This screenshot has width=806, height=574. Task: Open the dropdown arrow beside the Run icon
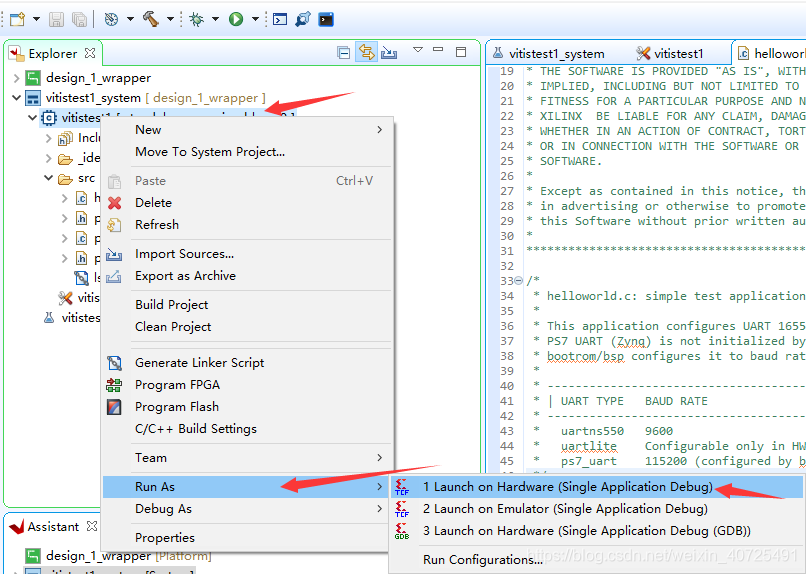pyautogui.click(x=255, y=20)
